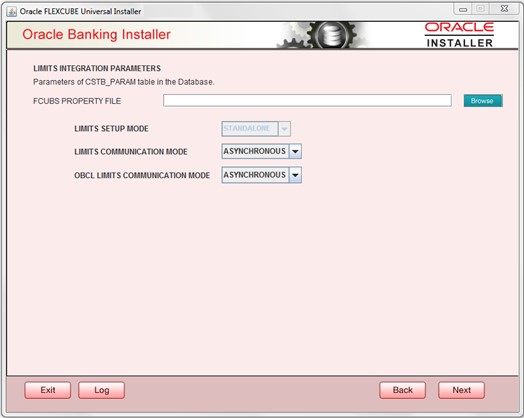The image size is (524, 418).
Task: Go back with the Back button
Action: [403, 390]
